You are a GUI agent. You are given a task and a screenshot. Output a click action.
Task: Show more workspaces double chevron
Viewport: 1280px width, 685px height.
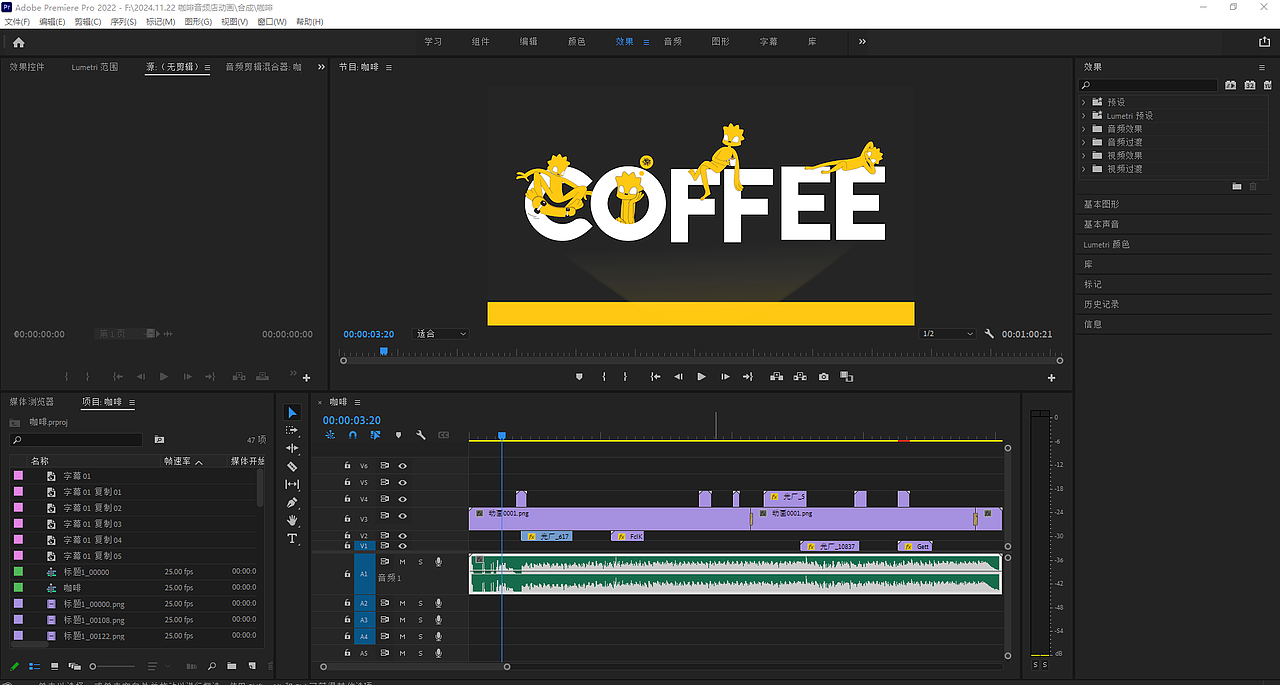(x=862, y=42)
